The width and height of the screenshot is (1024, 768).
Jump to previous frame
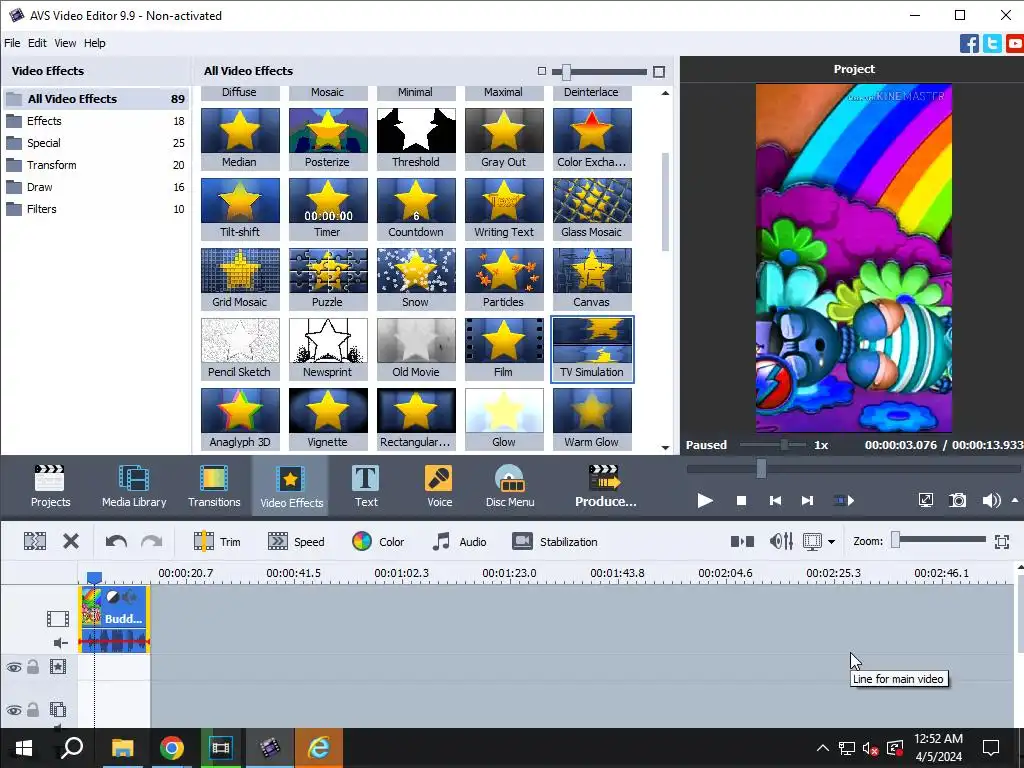[x=775, y=501]
